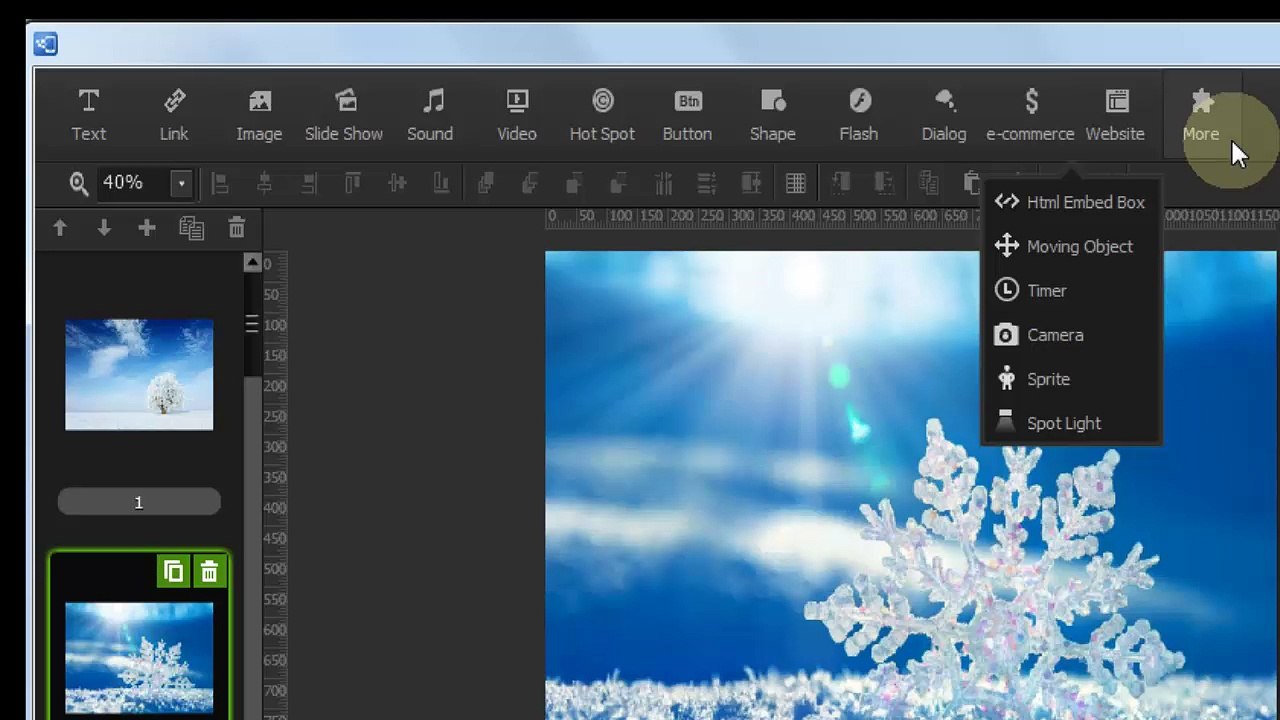
Task: Delete page using green thumbnail trash icon
Action: (209, 571)
